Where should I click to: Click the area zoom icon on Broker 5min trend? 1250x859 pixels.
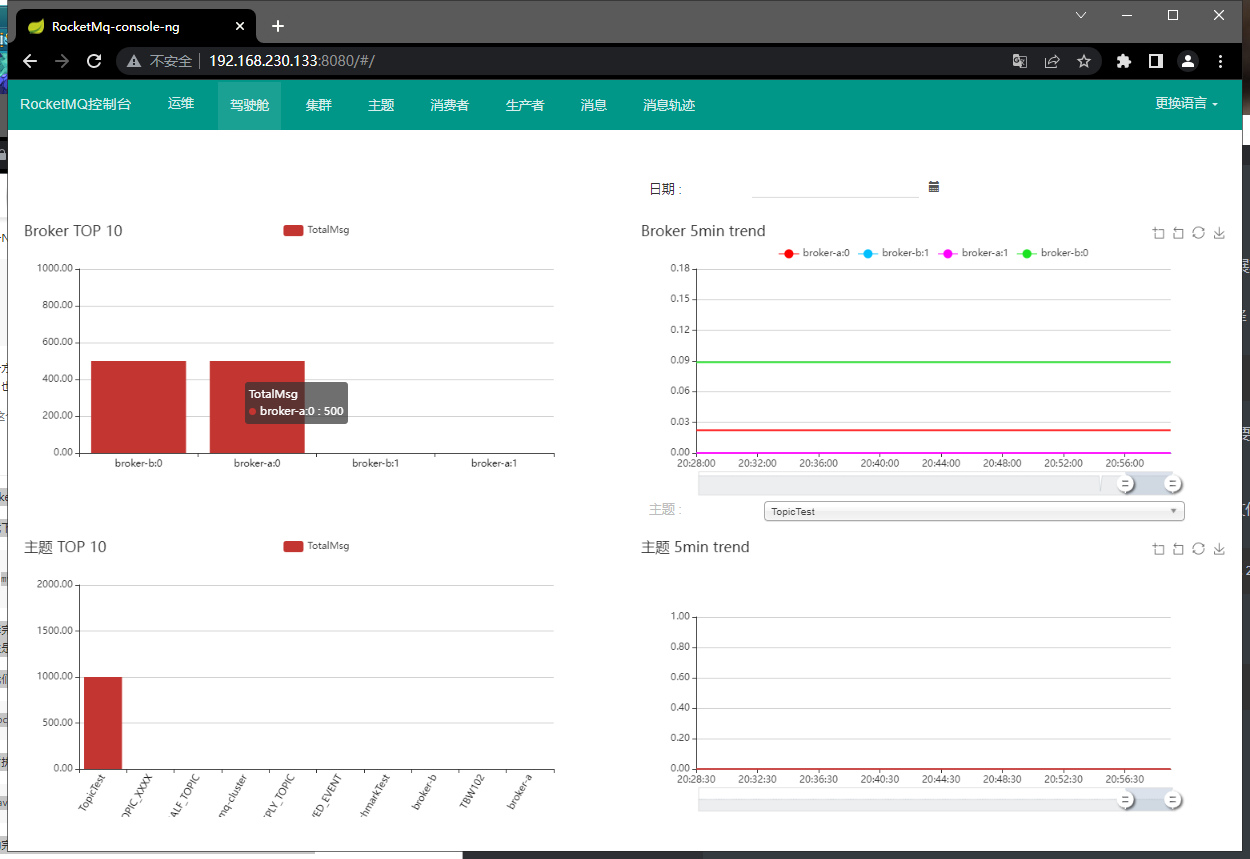[1158, 233]
